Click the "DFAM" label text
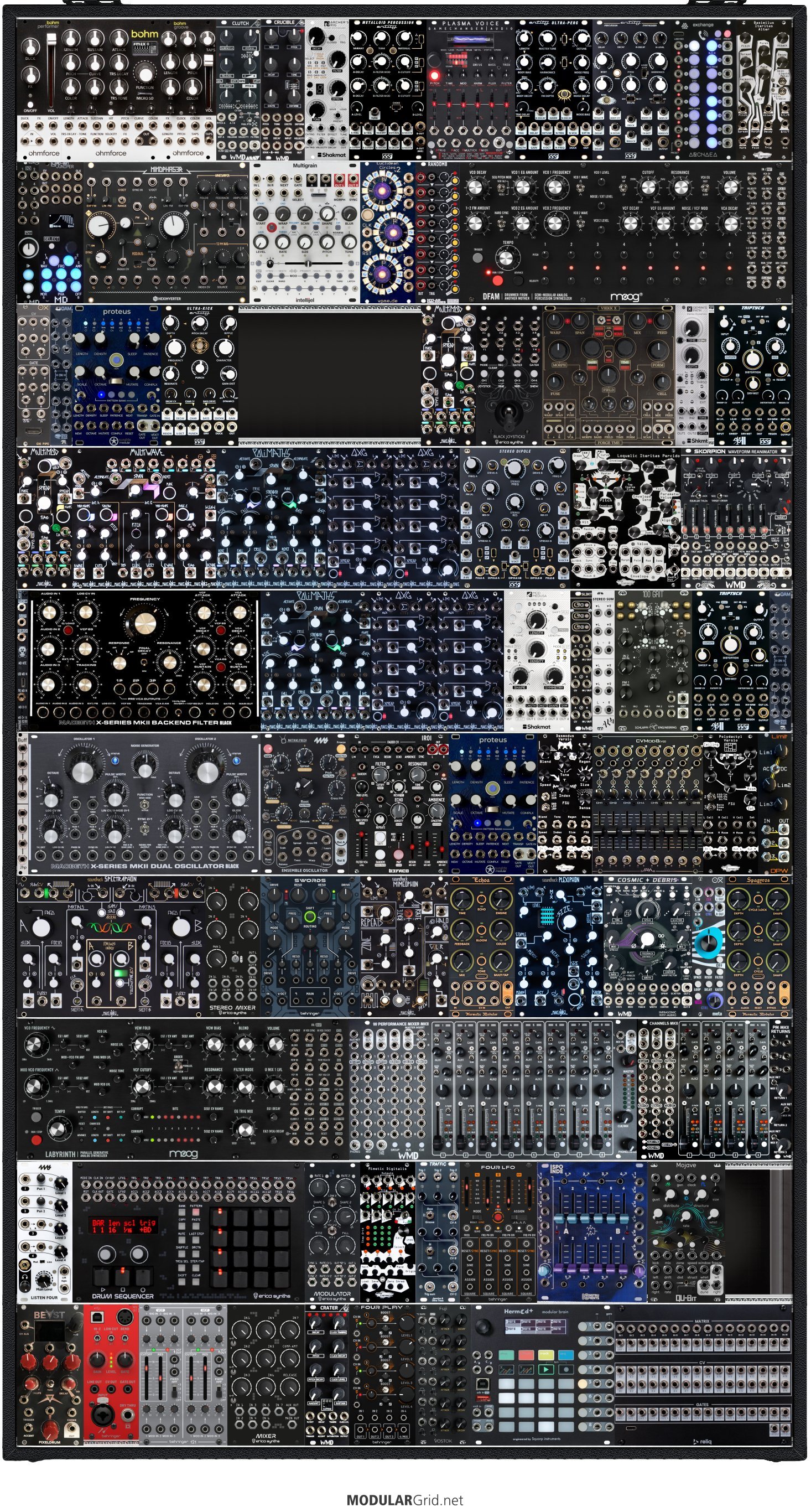811x1512 pixels. [x=491, y=297]
